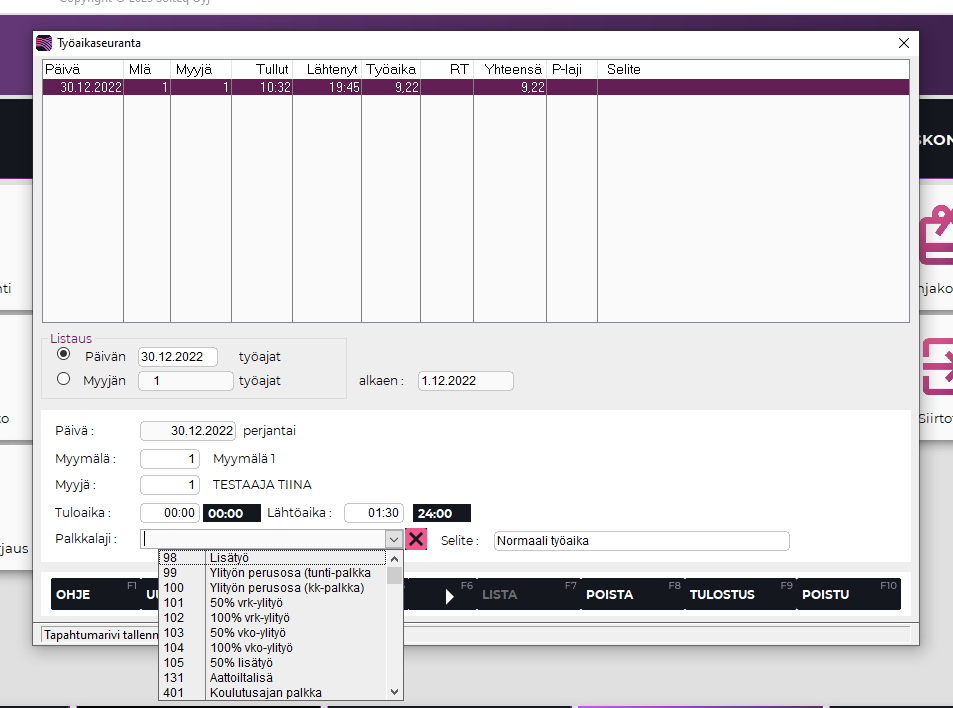Click the pink X clear button beside Palkkalaji
Screen dimensions: 953x708
pos(416,540)
